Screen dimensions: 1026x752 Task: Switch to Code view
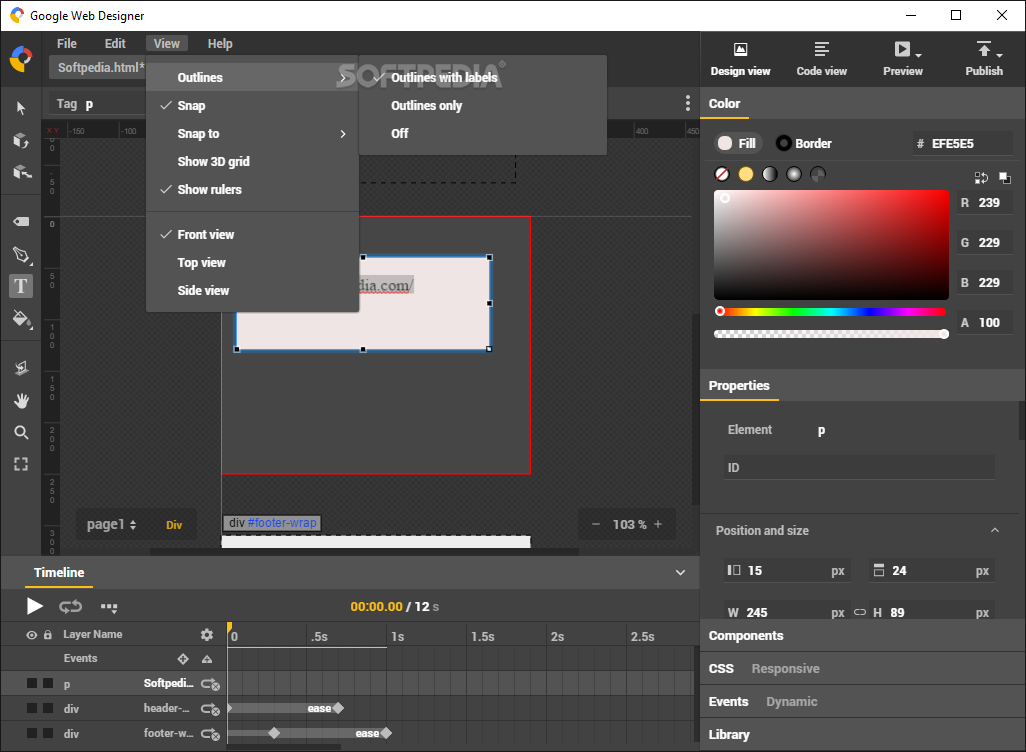click(821, 59)
